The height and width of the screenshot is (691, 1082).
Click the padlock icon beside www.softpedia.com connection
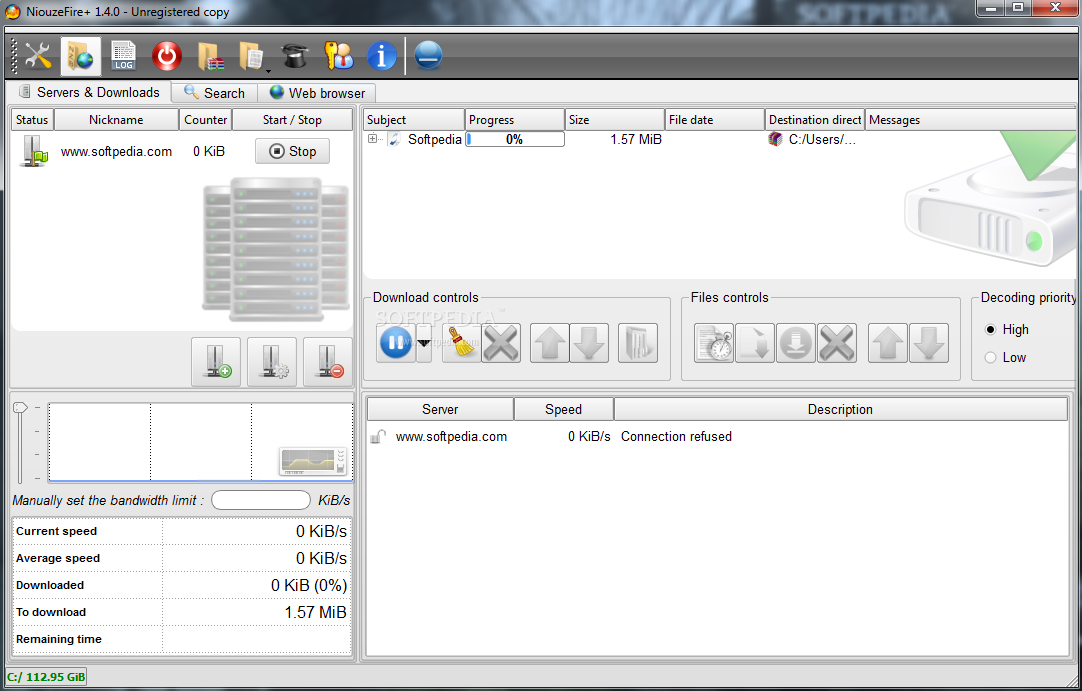[x=377, y=436]
